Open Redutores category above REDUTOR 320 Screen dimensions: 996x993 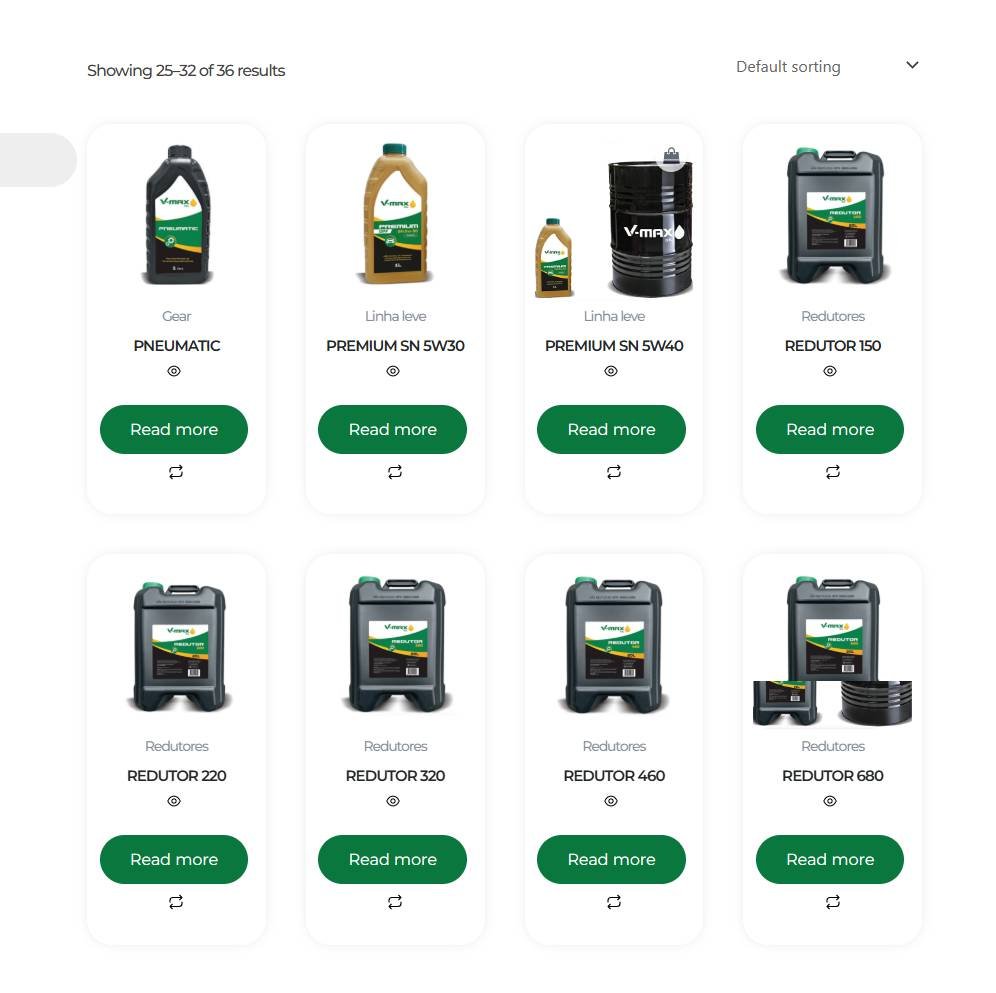click(x=395, y=746)
